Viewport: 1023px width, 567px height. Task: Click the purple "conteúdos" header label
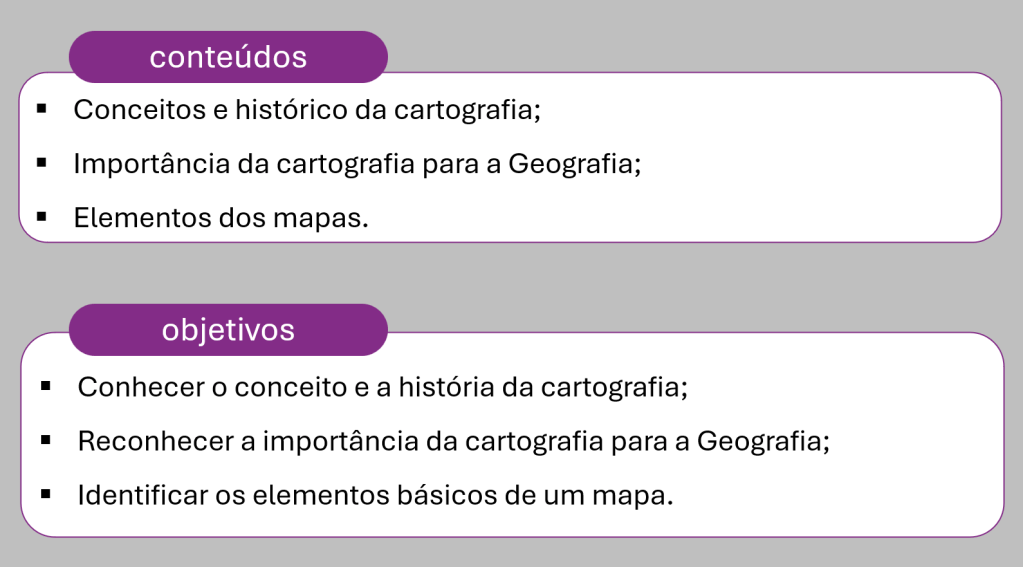pyautogui.click(x=228, y=57)
